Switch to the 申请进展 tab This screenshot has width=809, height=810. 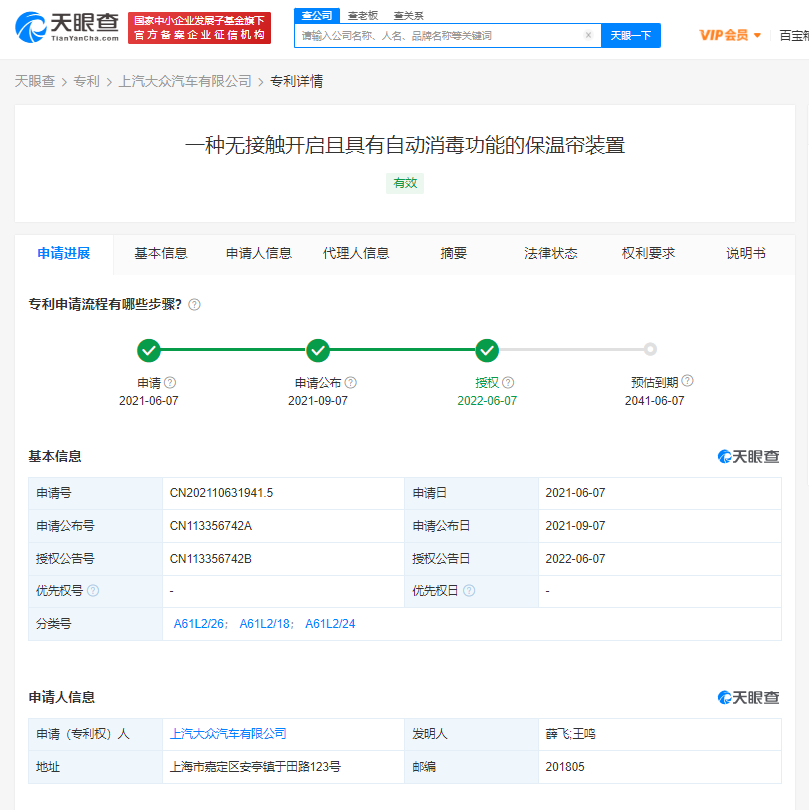(64, 254)
